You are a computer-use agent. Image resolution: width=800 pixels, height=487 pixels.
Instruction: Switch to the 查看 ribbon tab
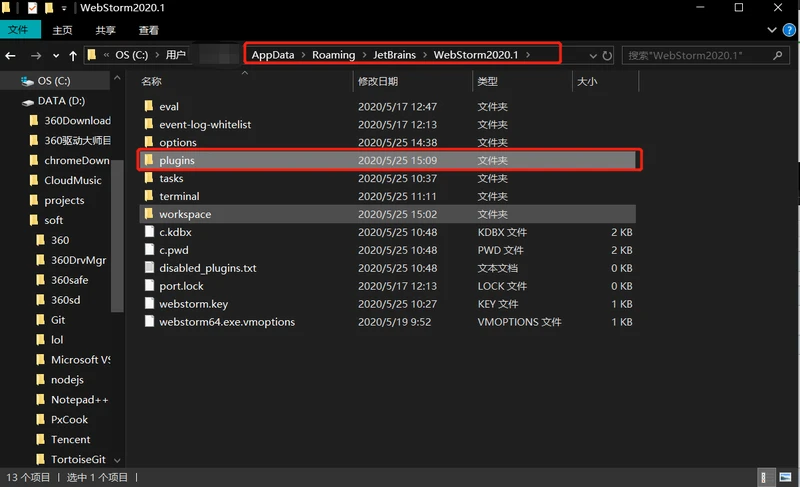[148, 31]
